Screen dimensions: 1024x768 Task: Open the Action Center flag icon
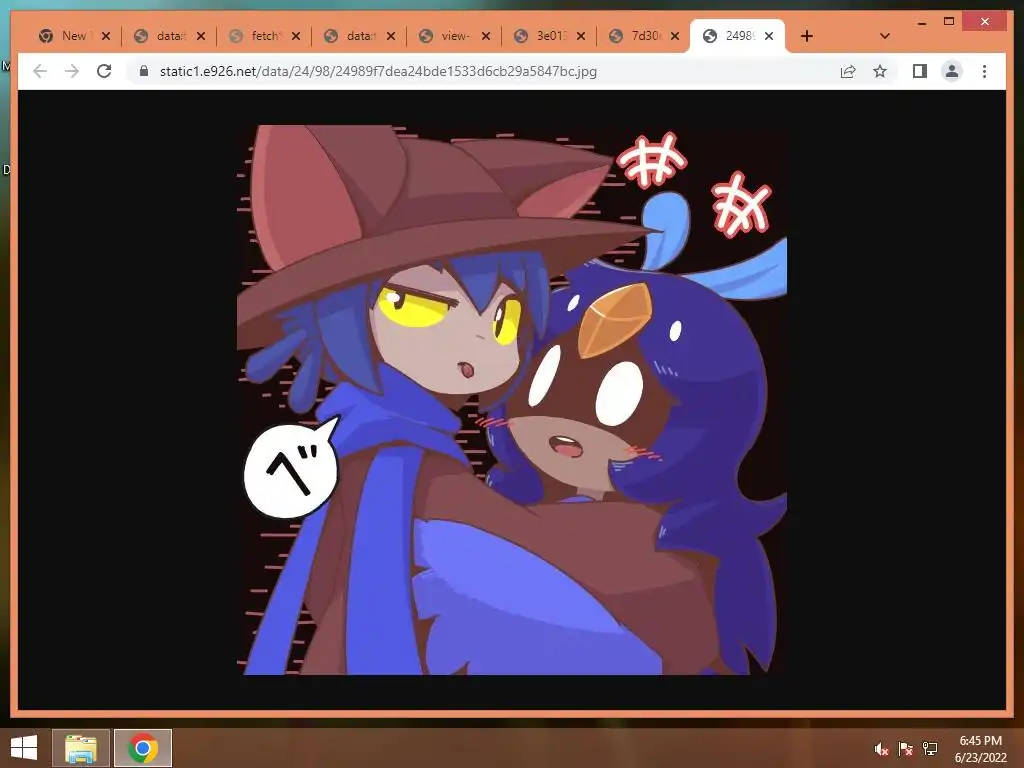906,749
